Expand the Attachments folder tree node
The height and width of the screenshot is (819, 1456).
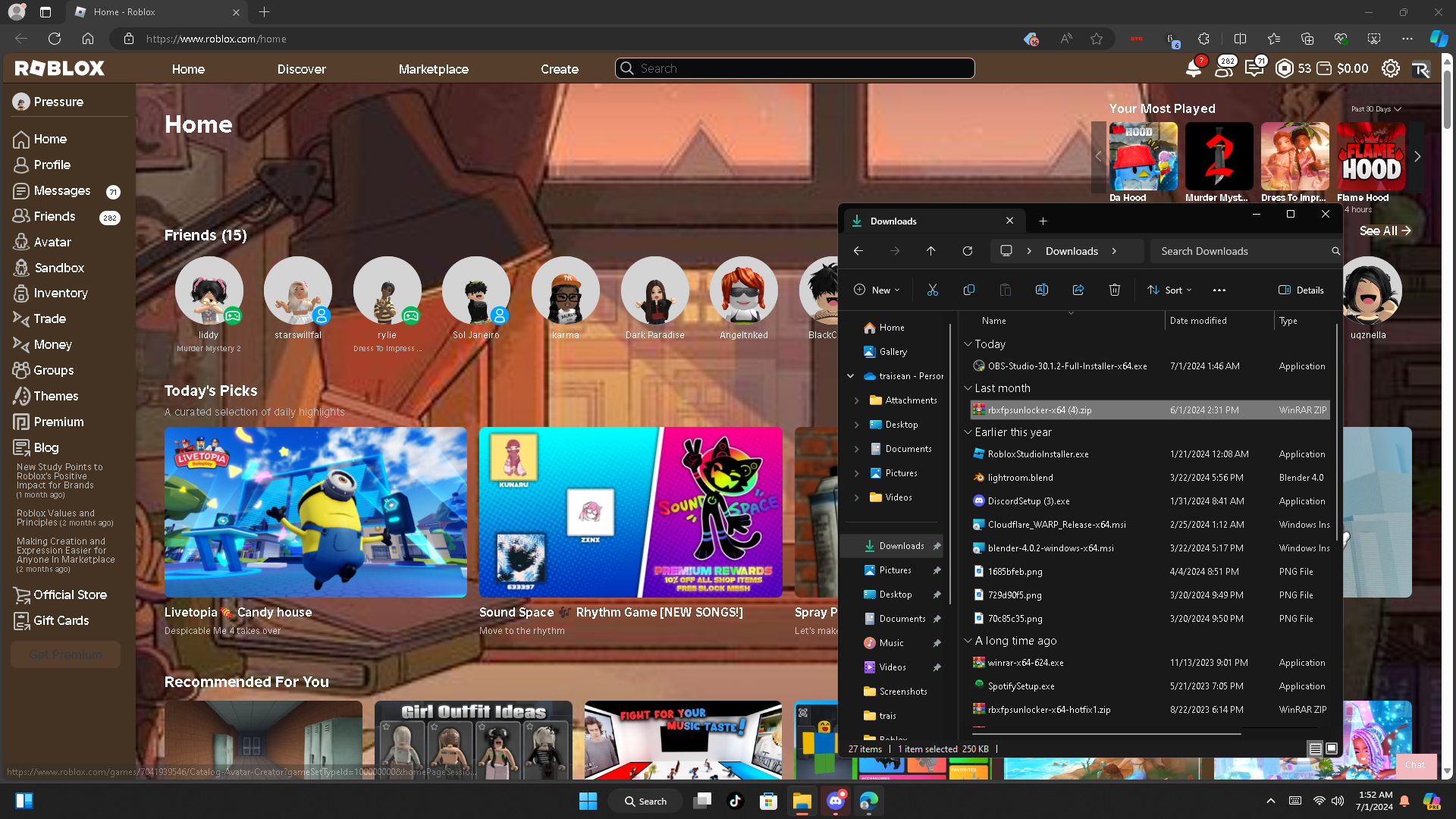[x=857, y=400]
